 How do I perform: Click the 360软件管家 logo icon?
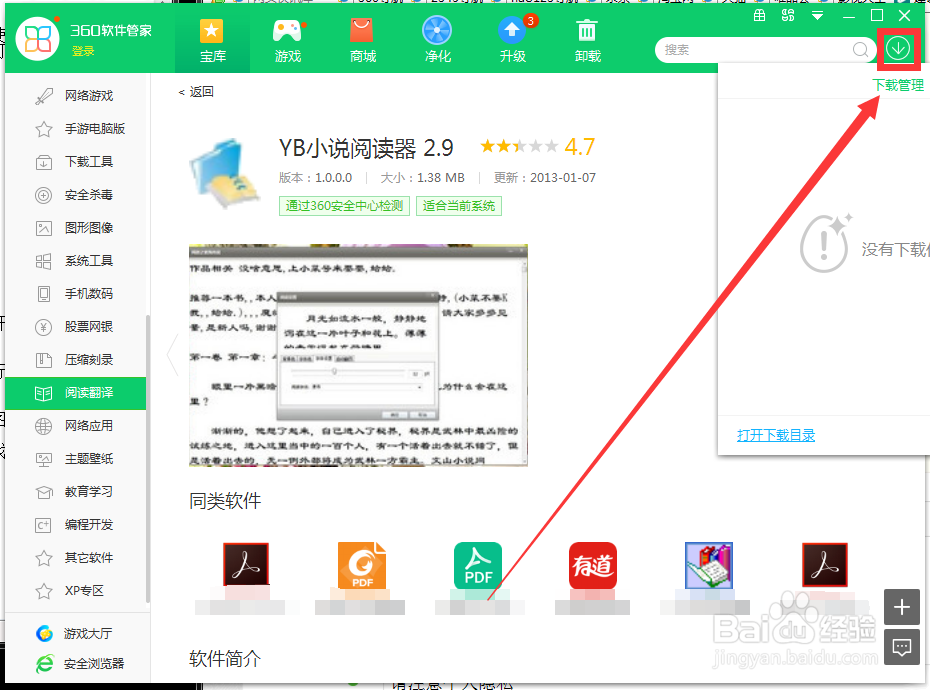coord(37,39)
